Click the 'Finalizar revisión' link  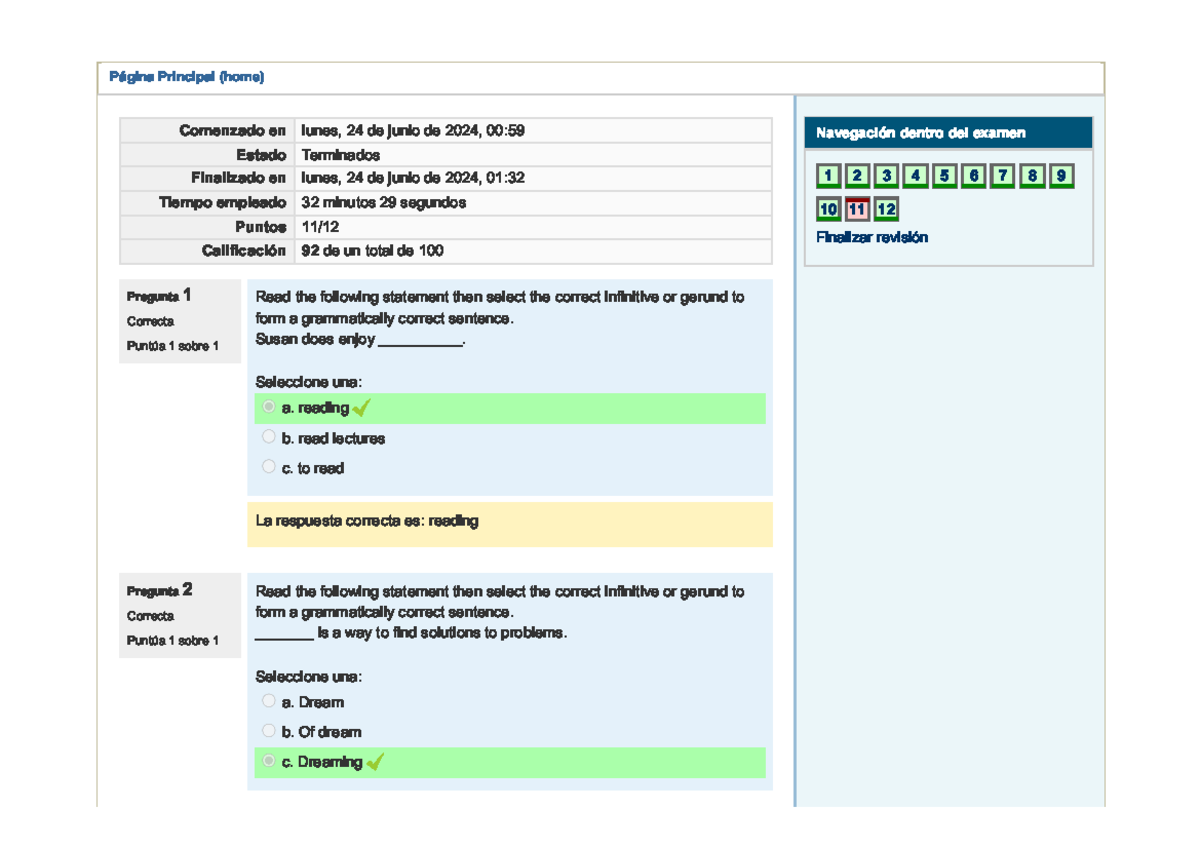point(873,237)
